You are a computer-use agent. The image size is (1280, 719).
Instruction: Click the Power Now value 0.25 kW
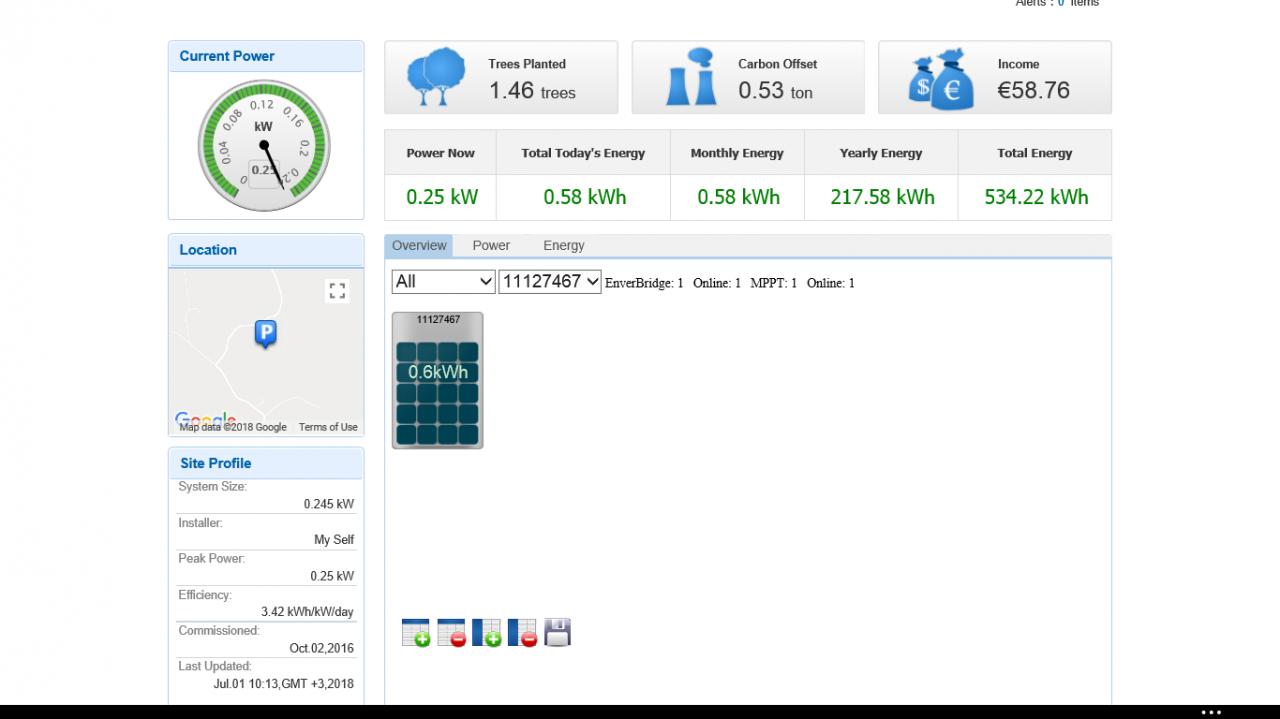click(x=442, y=197)
